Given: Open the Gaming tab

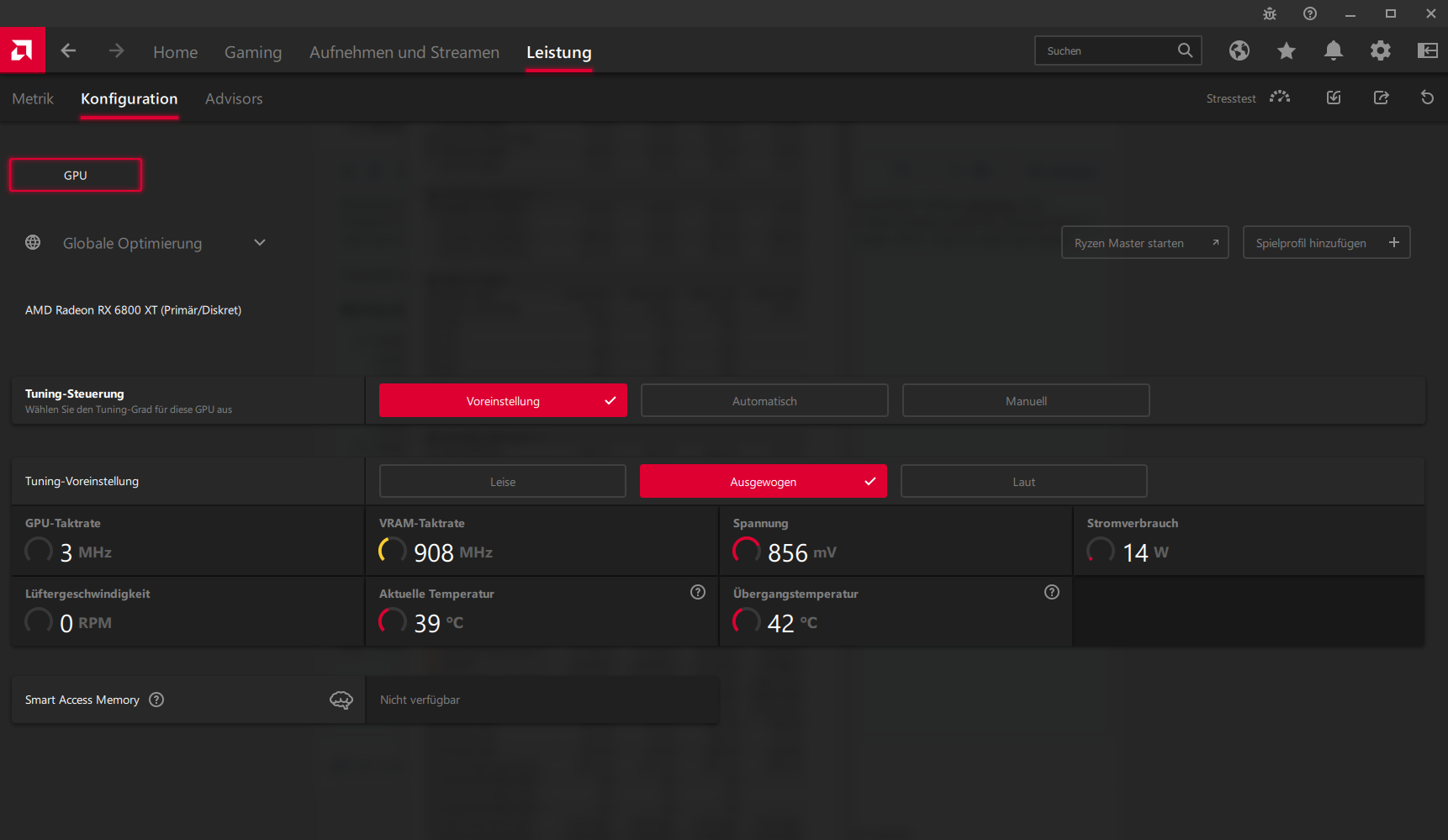Looking at the screenshot, I should (x=253, y=52).
